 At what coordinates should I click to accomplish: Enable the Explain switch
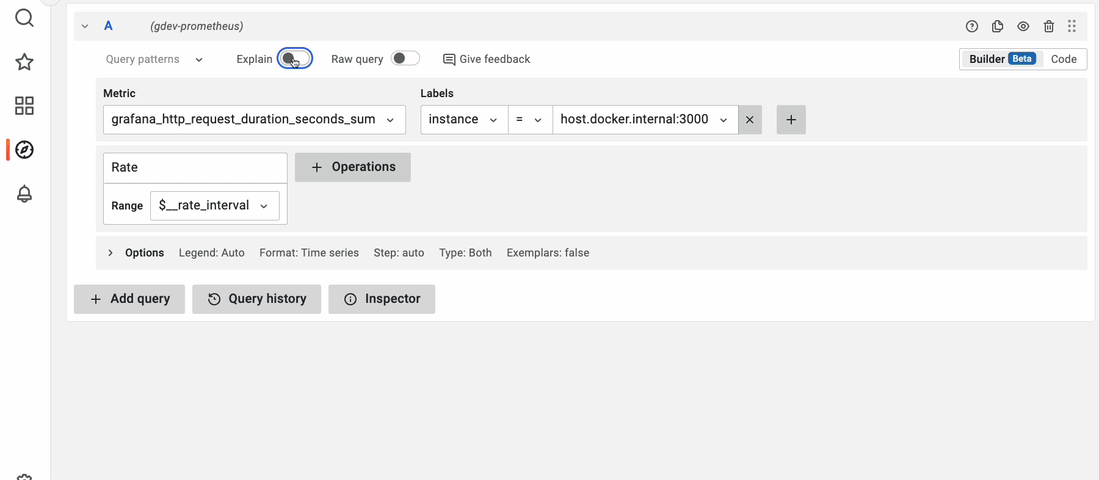coord(295,59)
